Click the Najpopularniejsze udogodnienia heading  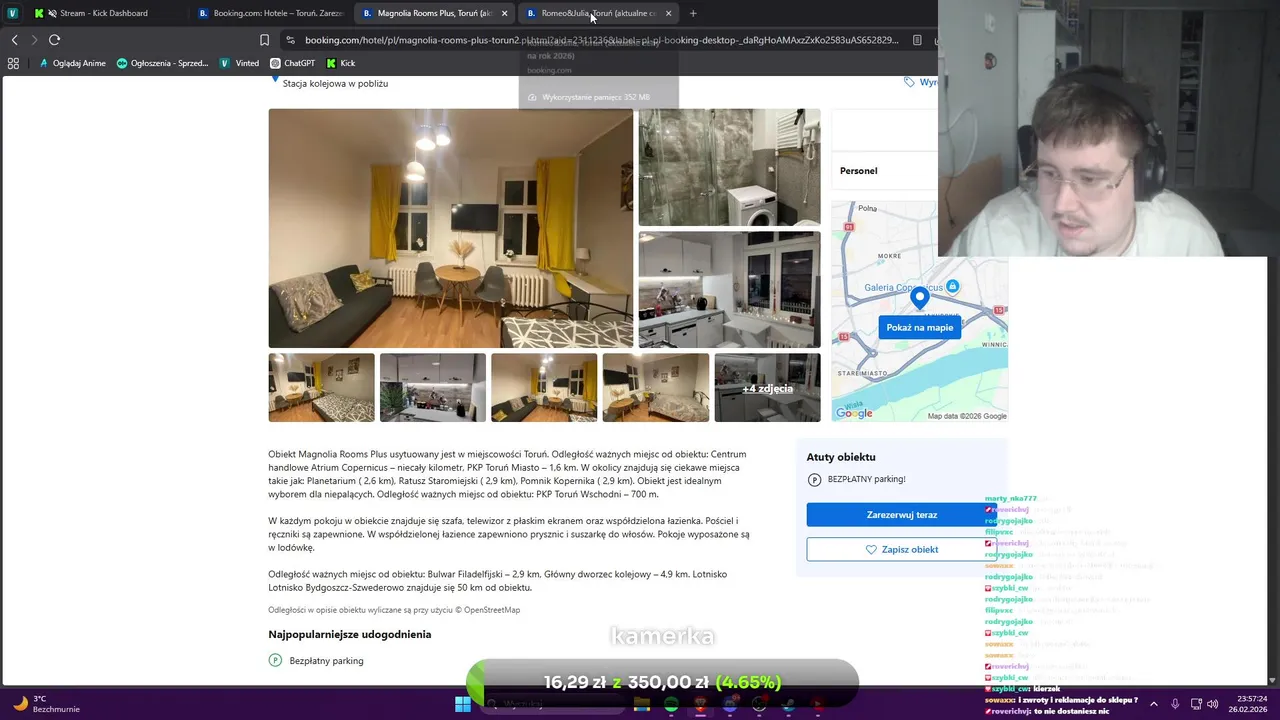click(x=349, y=634)
